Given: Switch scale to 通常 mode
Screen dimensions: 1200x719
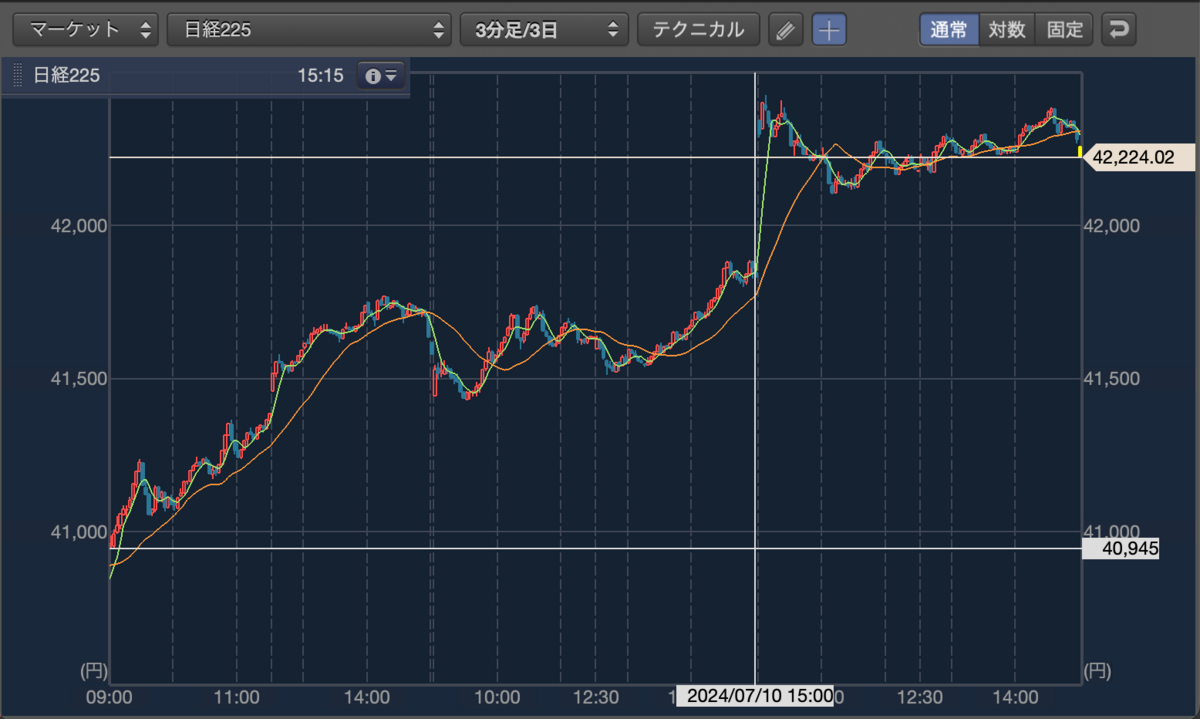Looking at the screenshot, I should click(x=949, y=29).
